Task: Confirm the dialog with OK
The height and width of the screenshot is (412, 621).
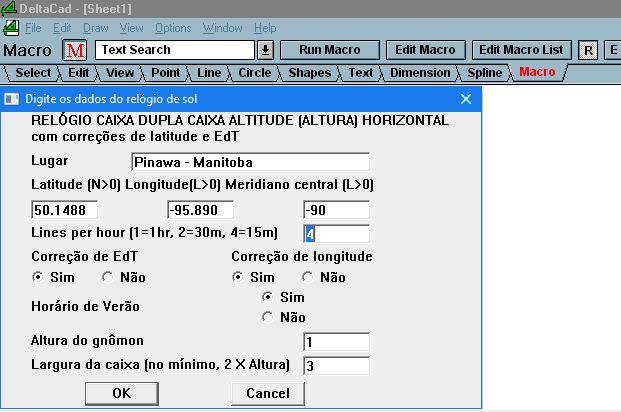Action: [121, 393]
